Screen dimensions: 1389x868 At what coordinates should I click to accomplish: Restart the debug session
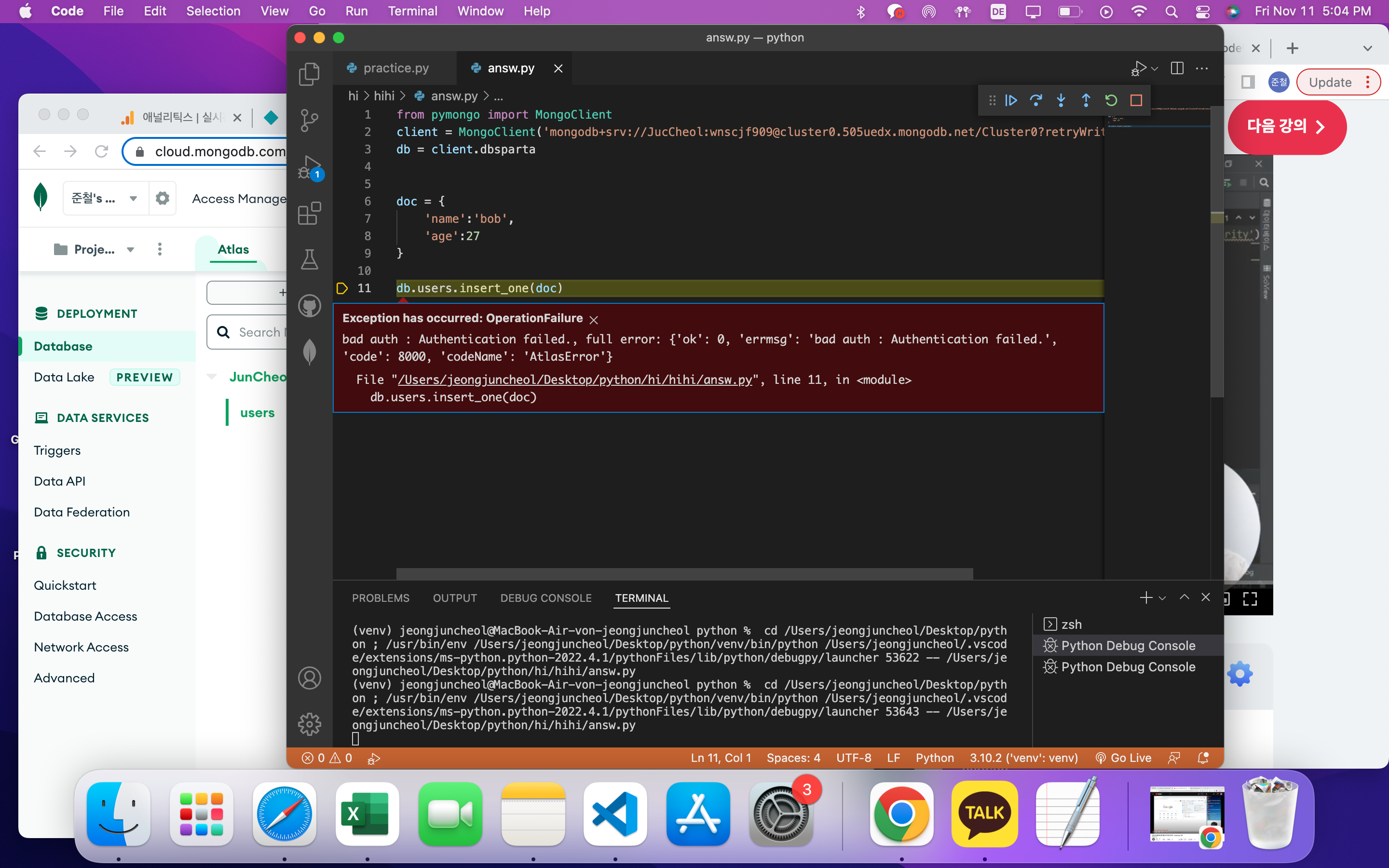click(x=1111, y=100)
